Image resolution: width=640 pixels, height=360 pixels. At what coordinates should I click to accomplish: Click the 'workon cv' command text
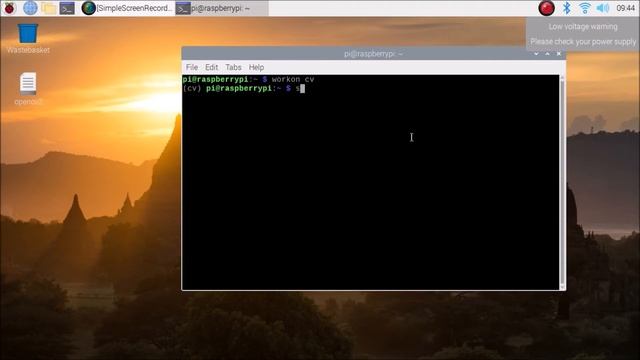[293, 79]
